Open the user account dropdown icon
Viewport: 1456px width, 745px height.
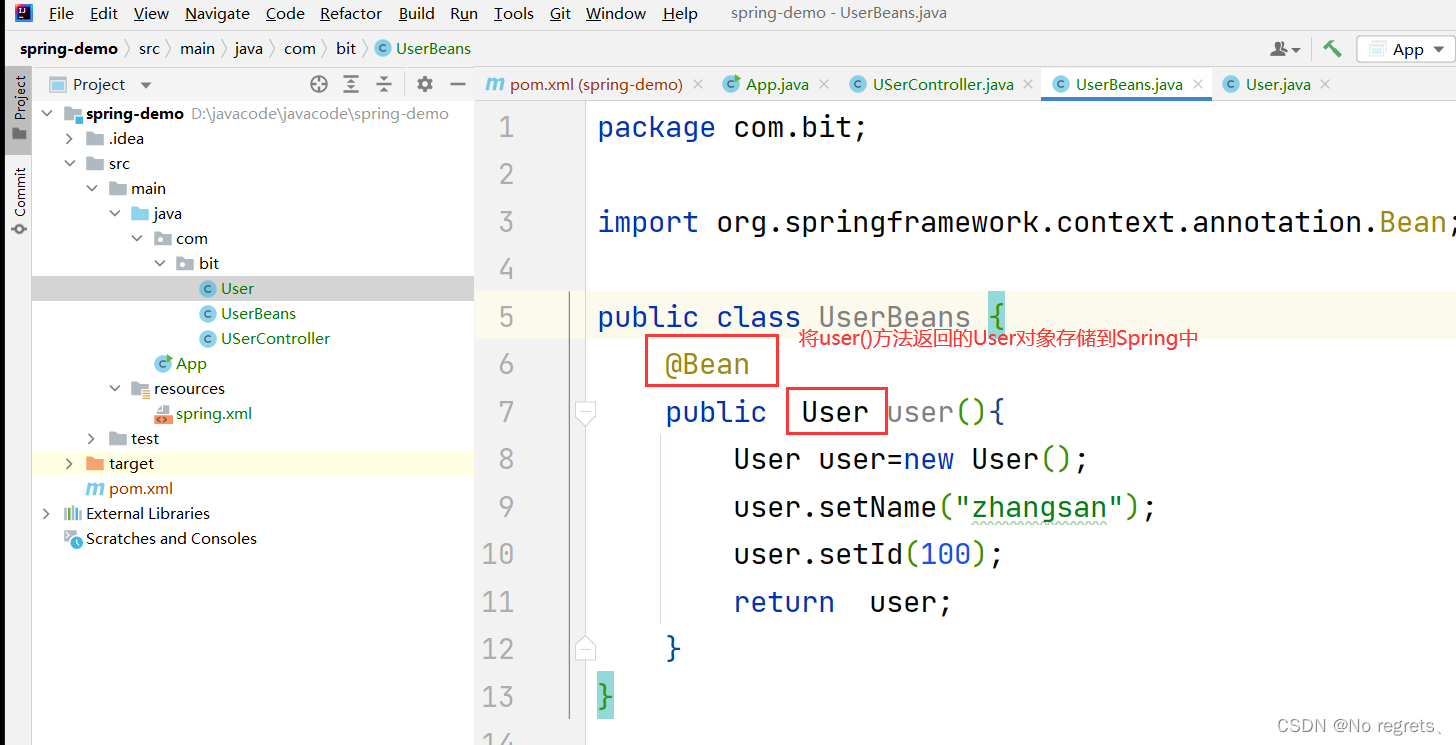[x=1285, y=49]
